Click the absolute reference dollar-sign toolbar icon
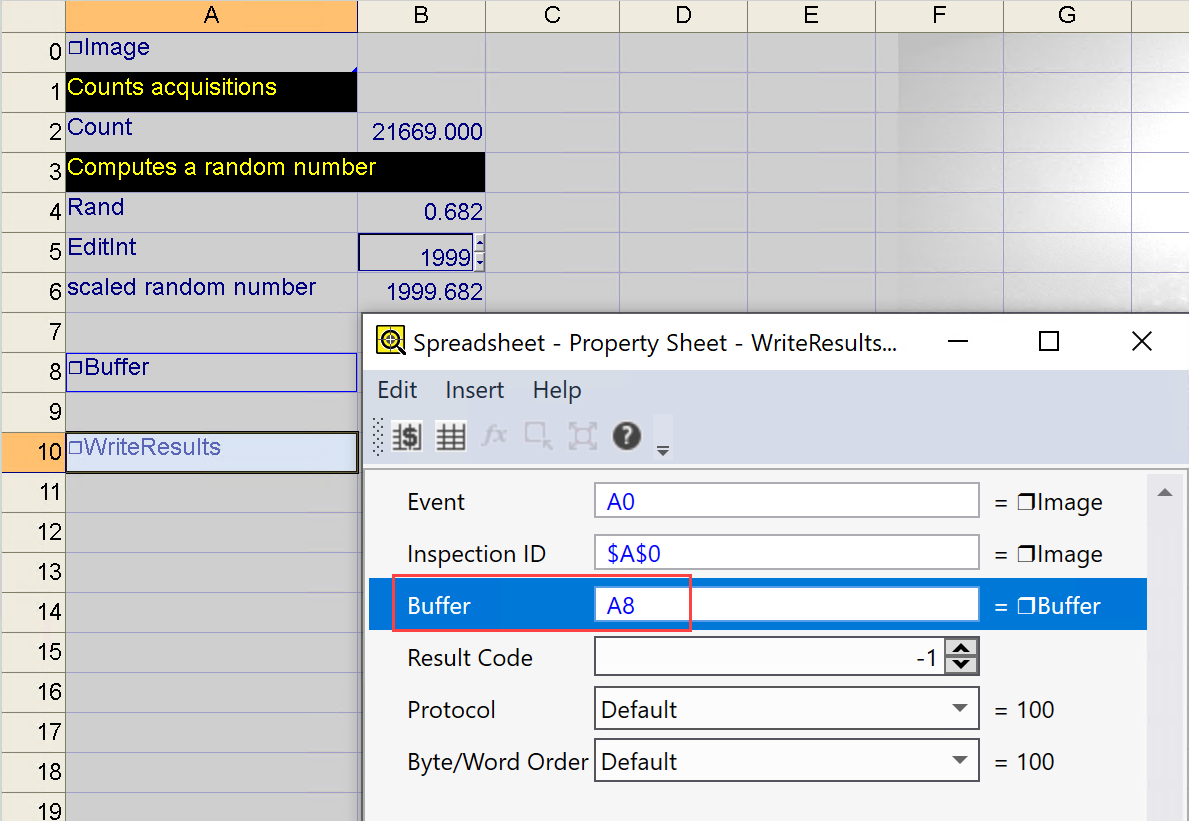Image resolution: width=1189 pixels, height=821 pixels. (406, 437)
